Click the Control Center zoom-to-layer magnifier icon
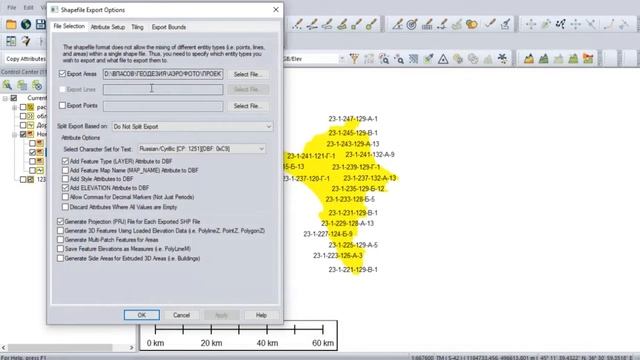Screen dimensions: 640x360 7,85
